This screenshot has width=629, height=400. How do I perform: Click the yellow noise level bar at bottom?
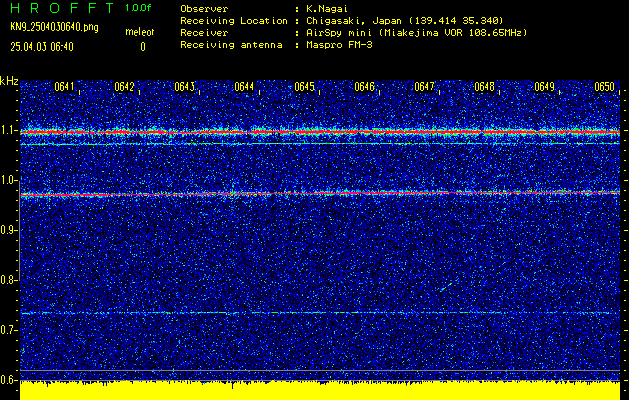[x=320, y=391]
